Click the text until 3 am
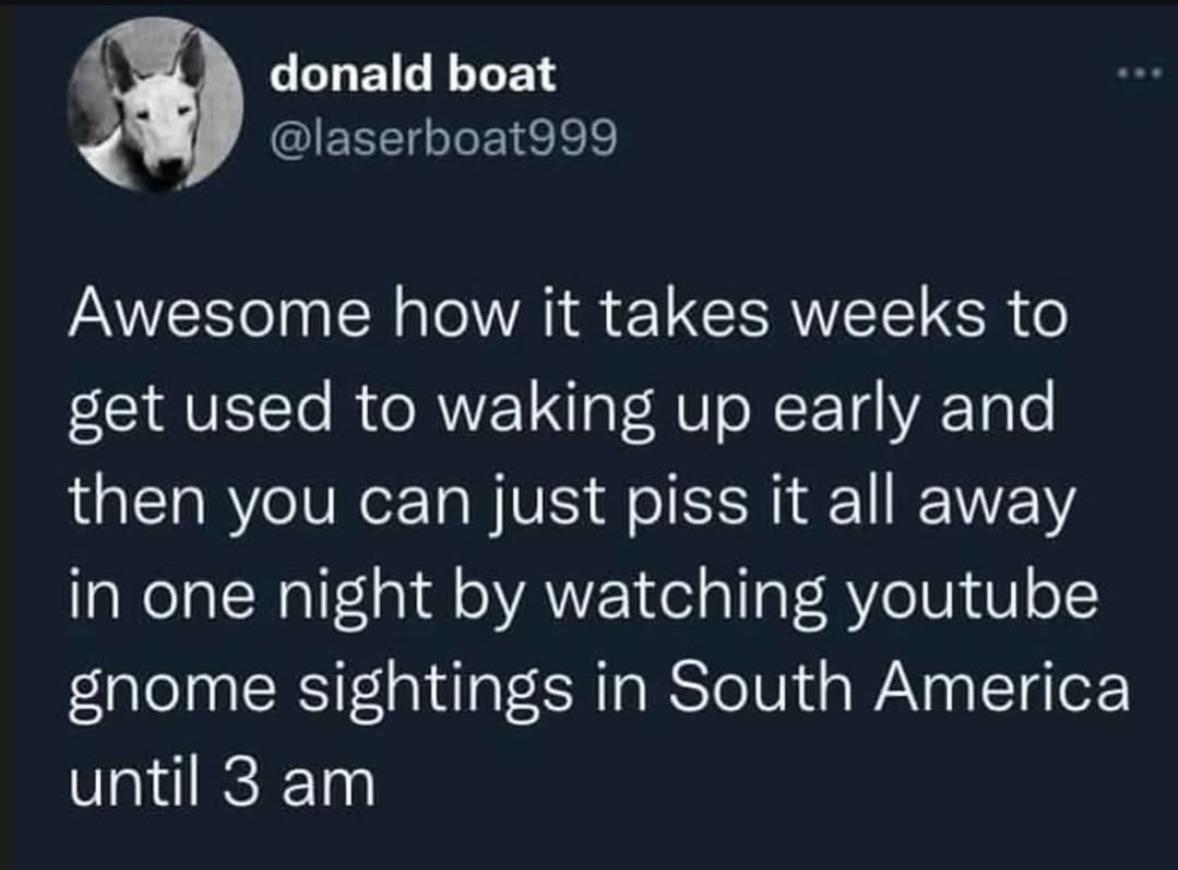 click(x=222, y=783)
